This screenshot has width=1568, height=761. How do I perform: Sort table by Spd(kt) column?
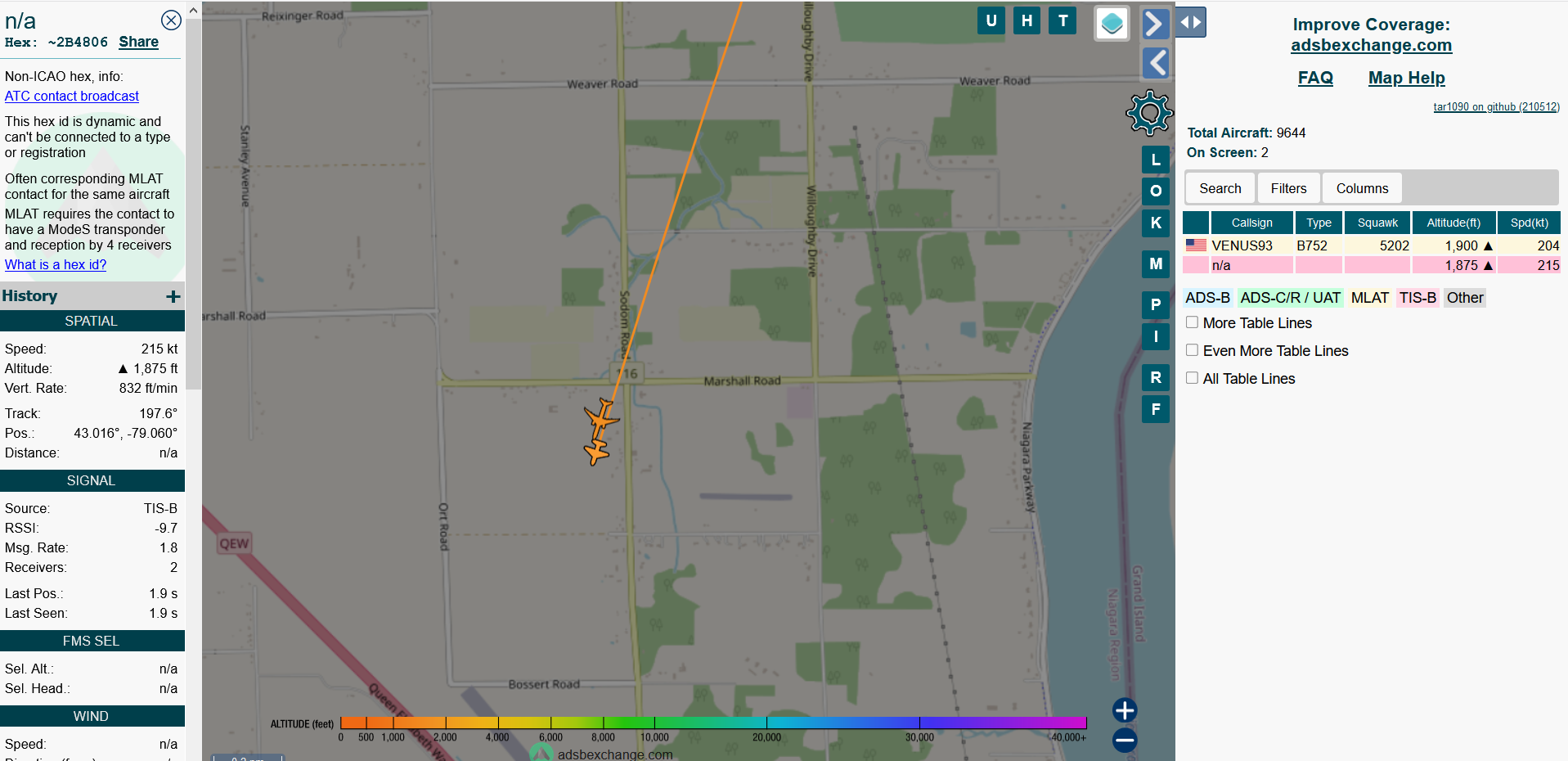[1529, 223]
